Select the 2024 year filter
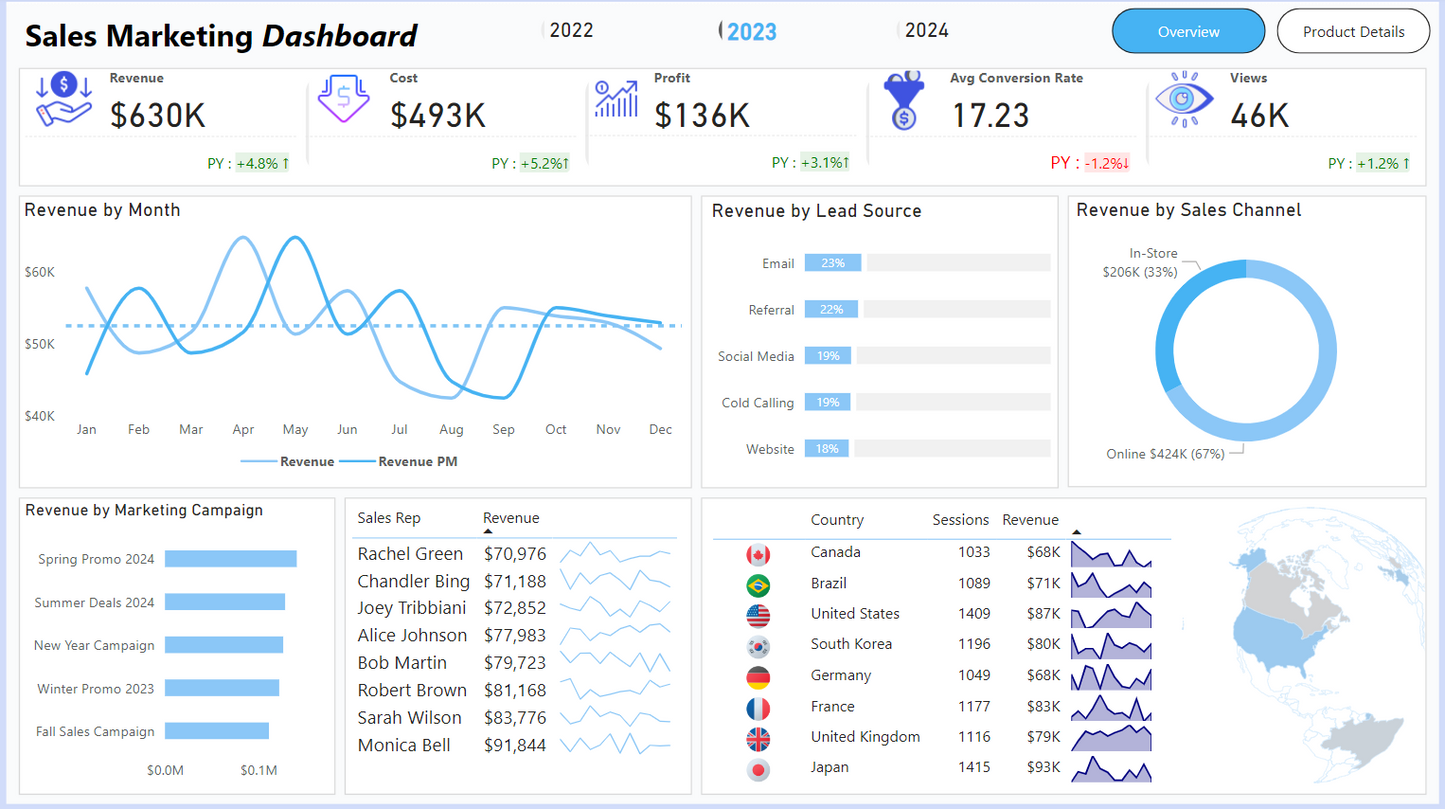 pos(926,31)
